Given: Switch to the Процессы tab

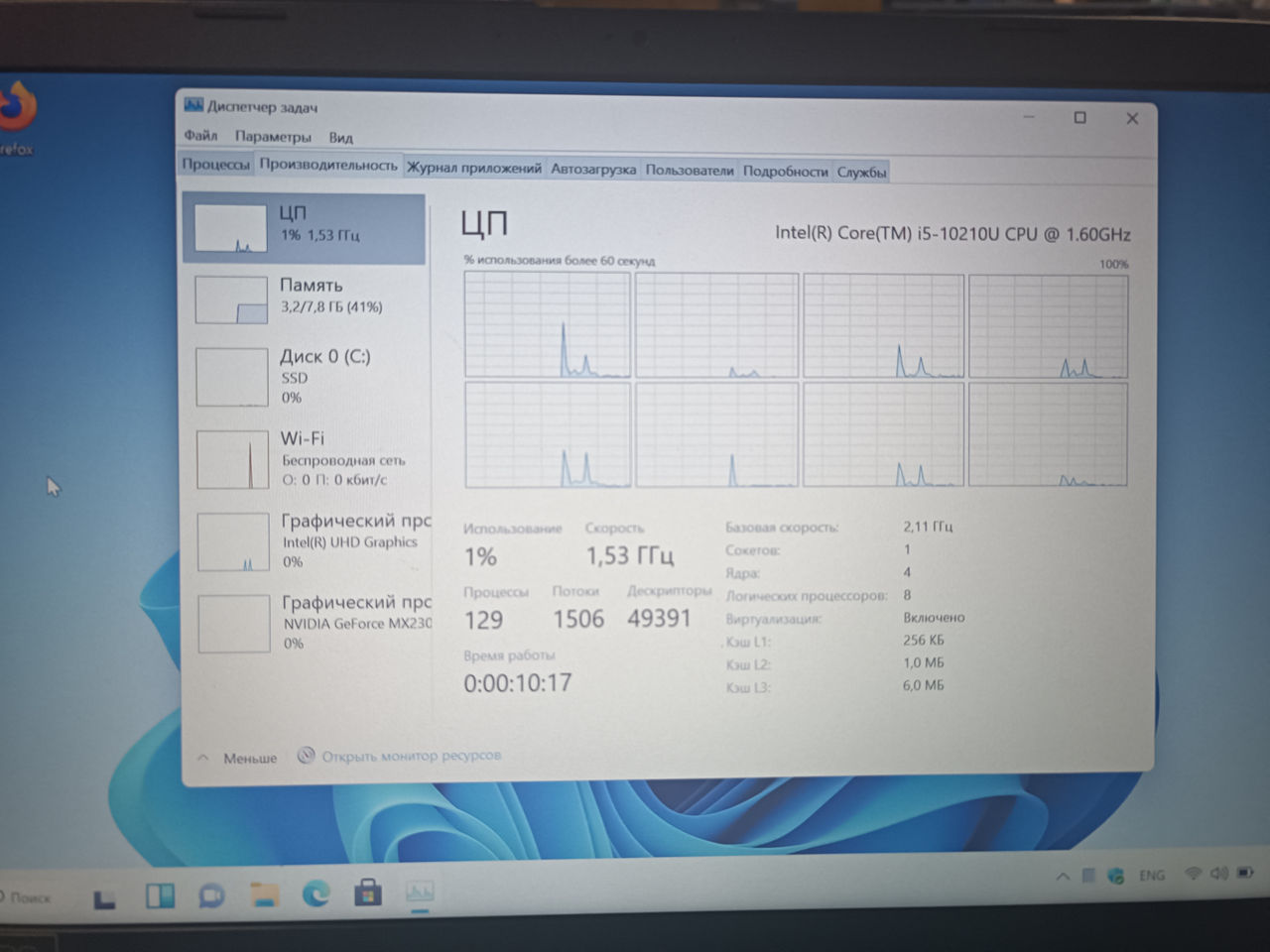Looking at the screenshot, I should point(215,164).
